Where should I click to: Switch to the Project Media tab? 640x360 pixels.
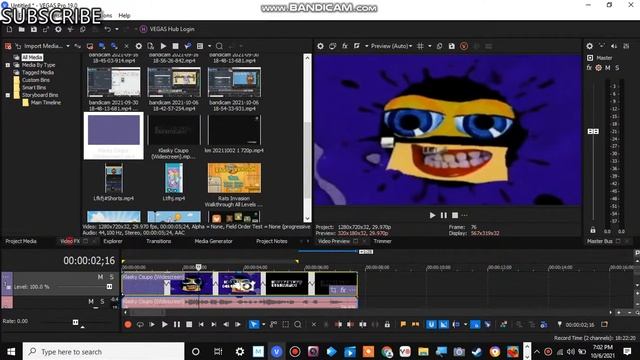point(21,241)
